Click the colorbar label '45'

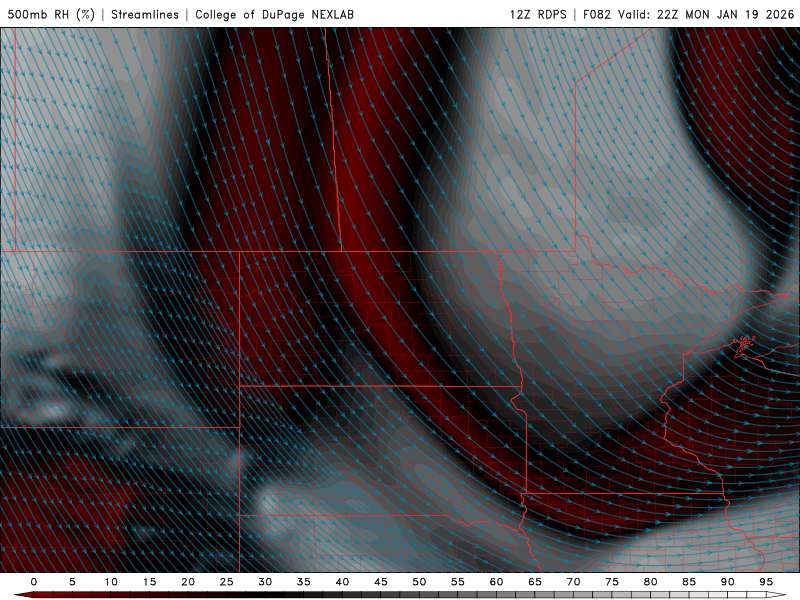[x=381, y=582]
